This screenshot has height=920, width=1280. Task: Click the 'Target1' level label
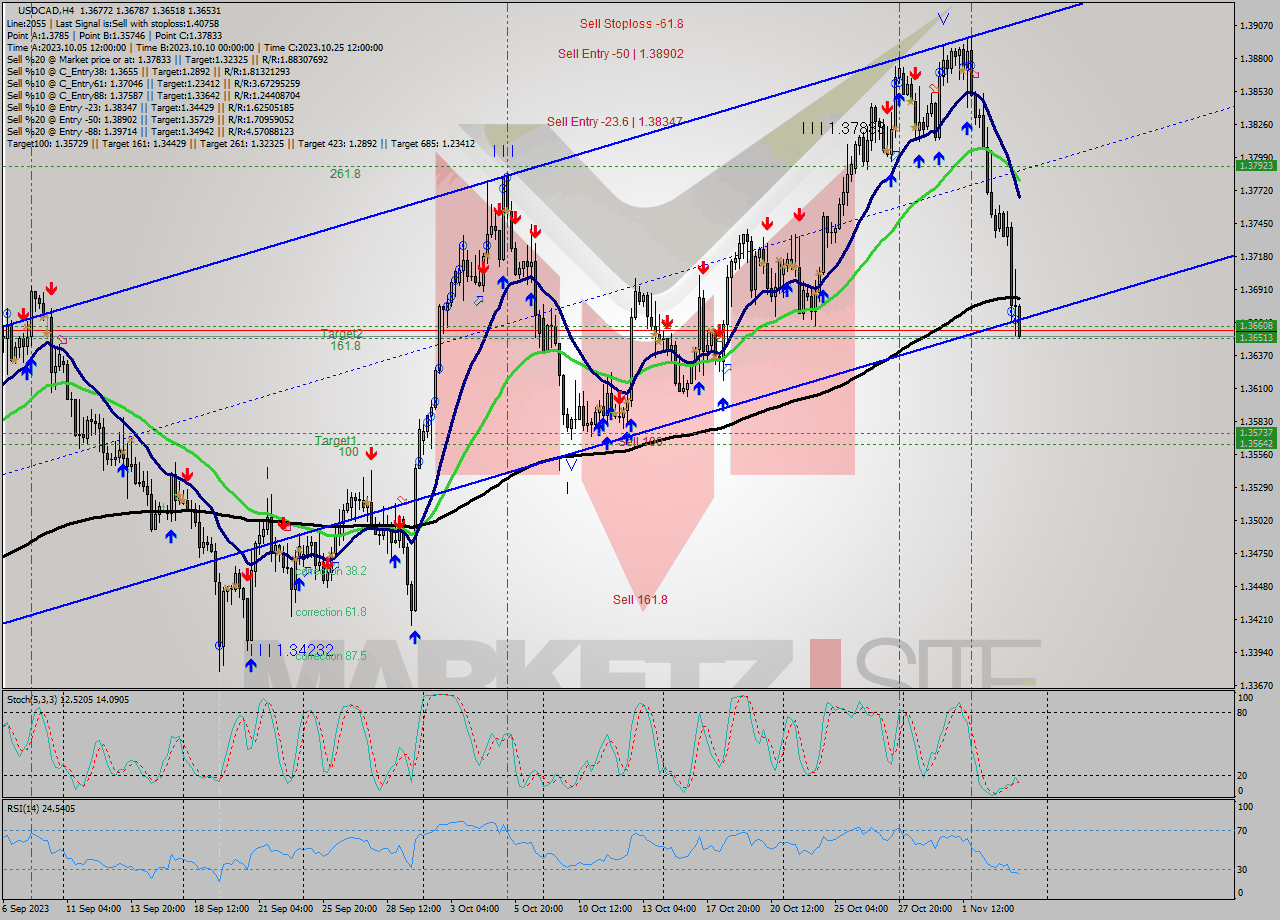point(336,440)
